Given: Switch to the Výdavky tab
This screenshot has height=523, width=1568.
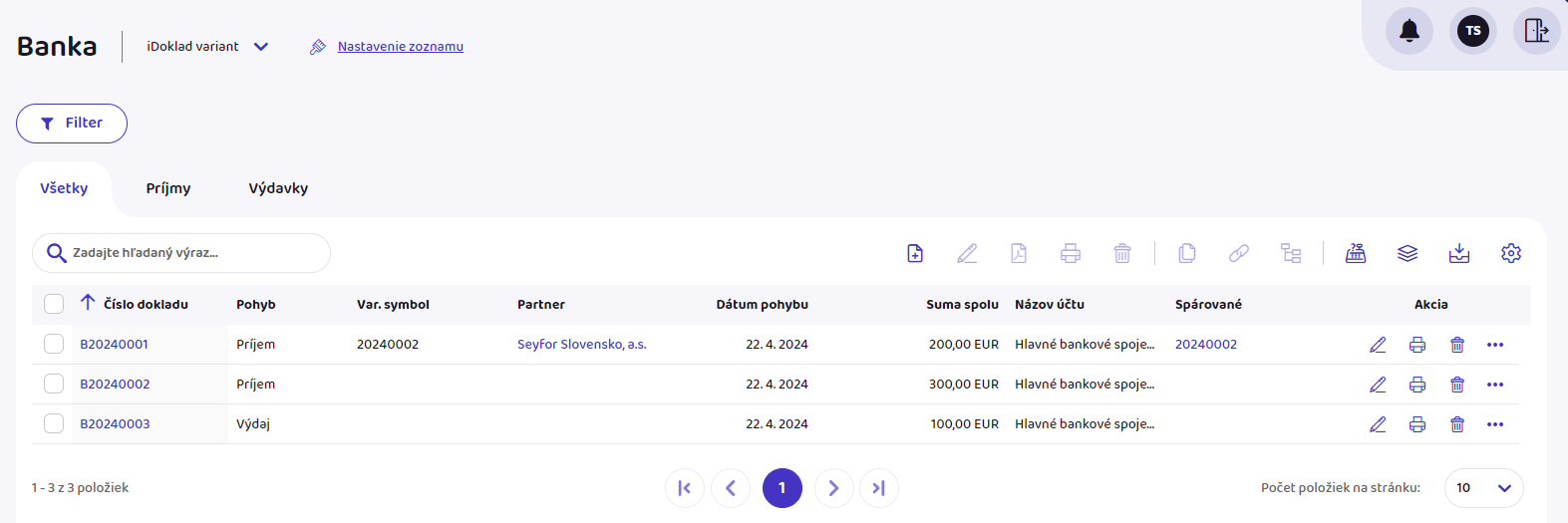Looking at the screenshot, I should click(278, 188).
